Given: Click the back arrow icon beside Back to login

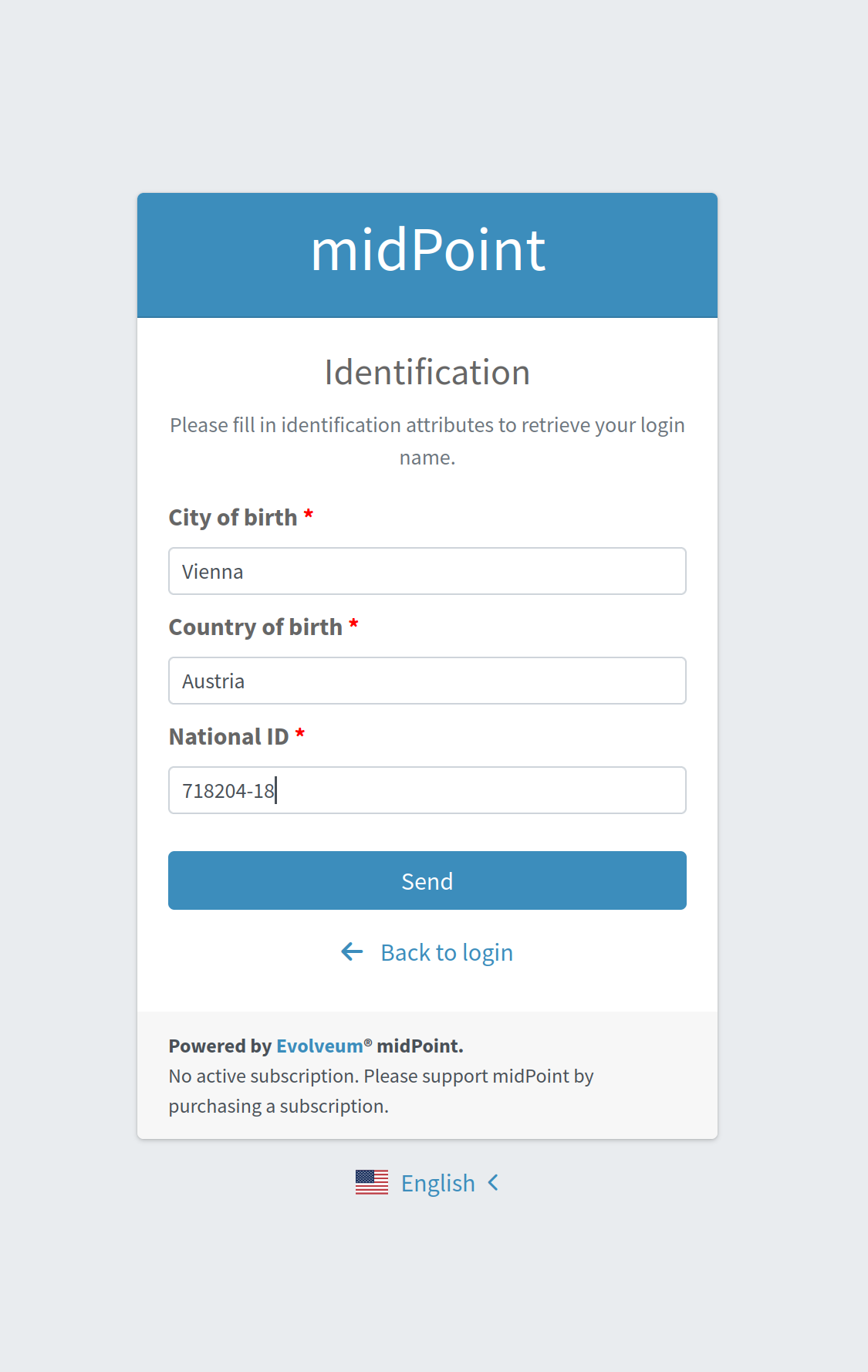Looking at the screenshot, I should click(x=352, y=952).
